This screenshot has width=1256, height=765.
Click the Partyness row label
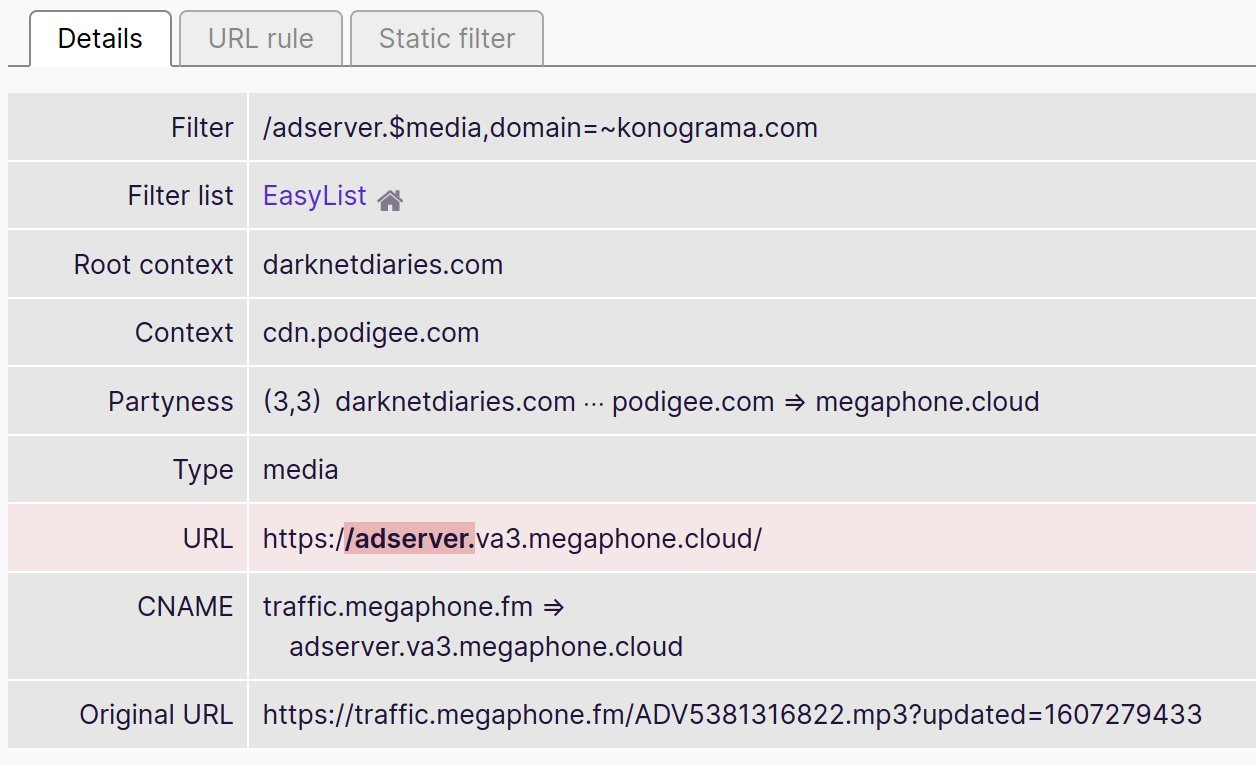coord(171,401)
